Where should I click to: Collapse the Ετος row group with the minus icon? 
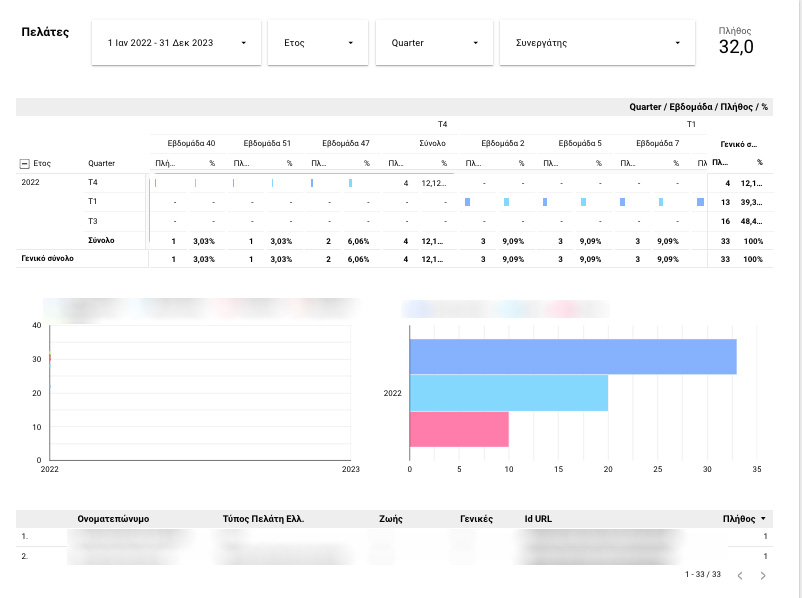[x=24, y=164]
